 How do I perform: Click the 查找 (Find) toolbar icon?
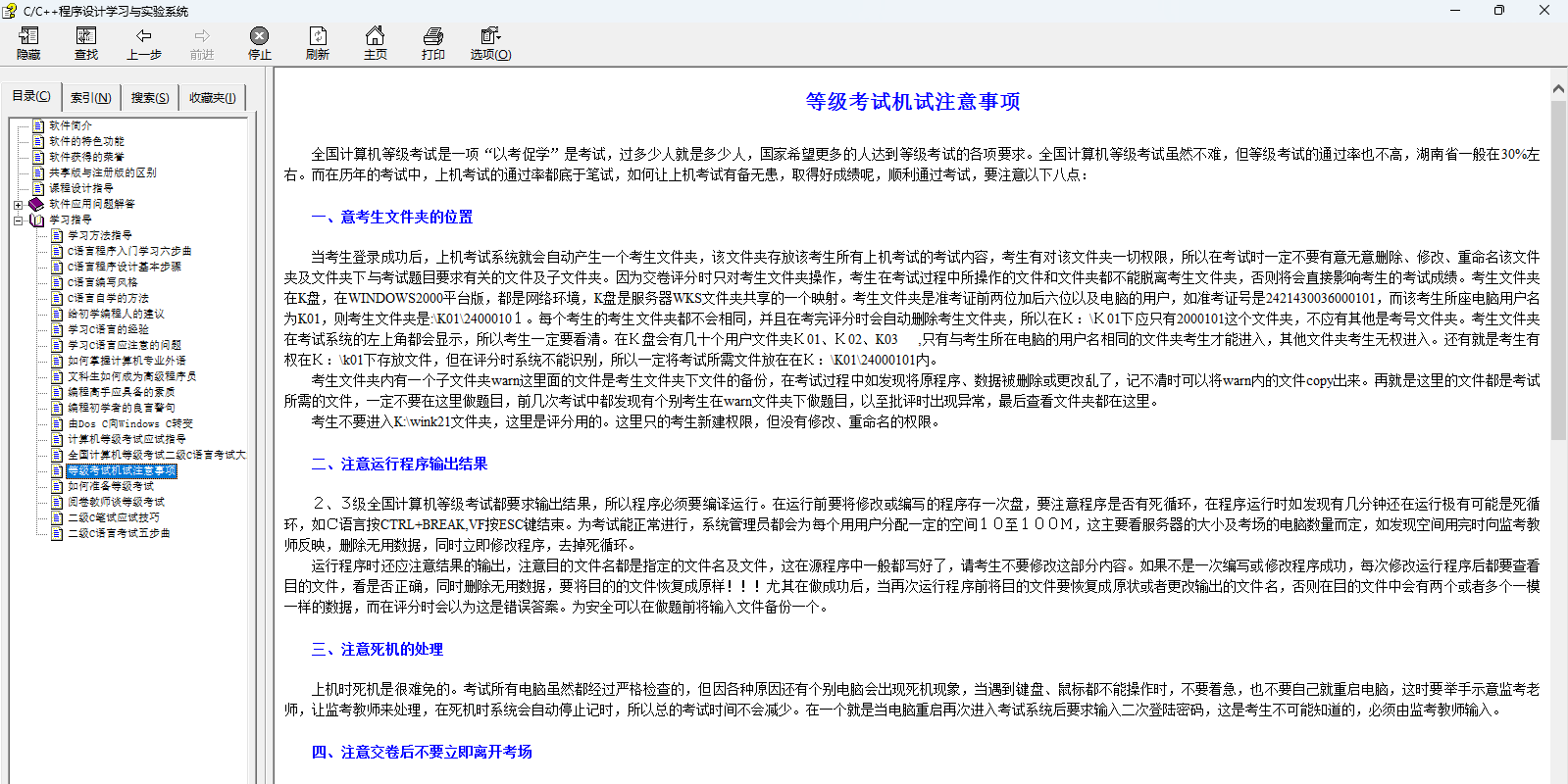pos(86,36)
